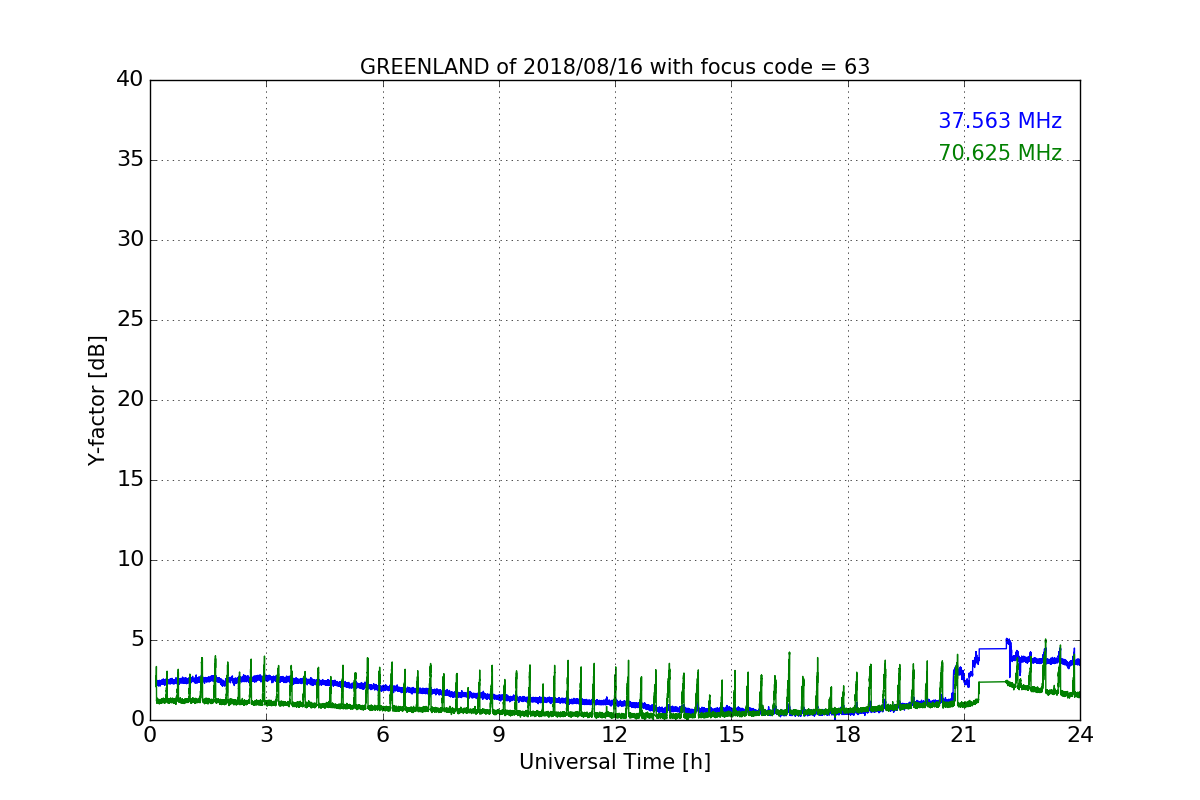This screenshot has height=800, width=1200.
Task: Select the 70.625 MHz legend label
Action: click(1000, 153)
